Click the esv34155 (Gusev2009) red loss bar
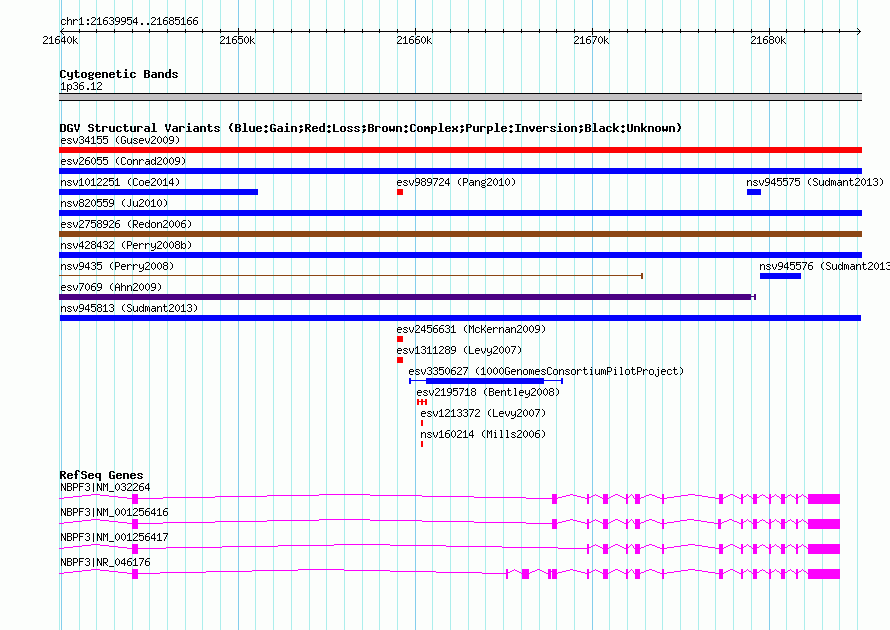Viewport: 890px width, 630px height. 460,150
